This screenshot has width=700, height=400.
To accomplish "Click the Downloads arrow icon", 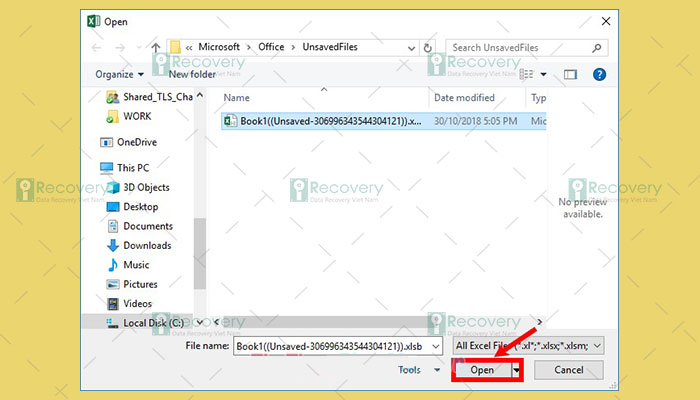I will click(113, 246).
